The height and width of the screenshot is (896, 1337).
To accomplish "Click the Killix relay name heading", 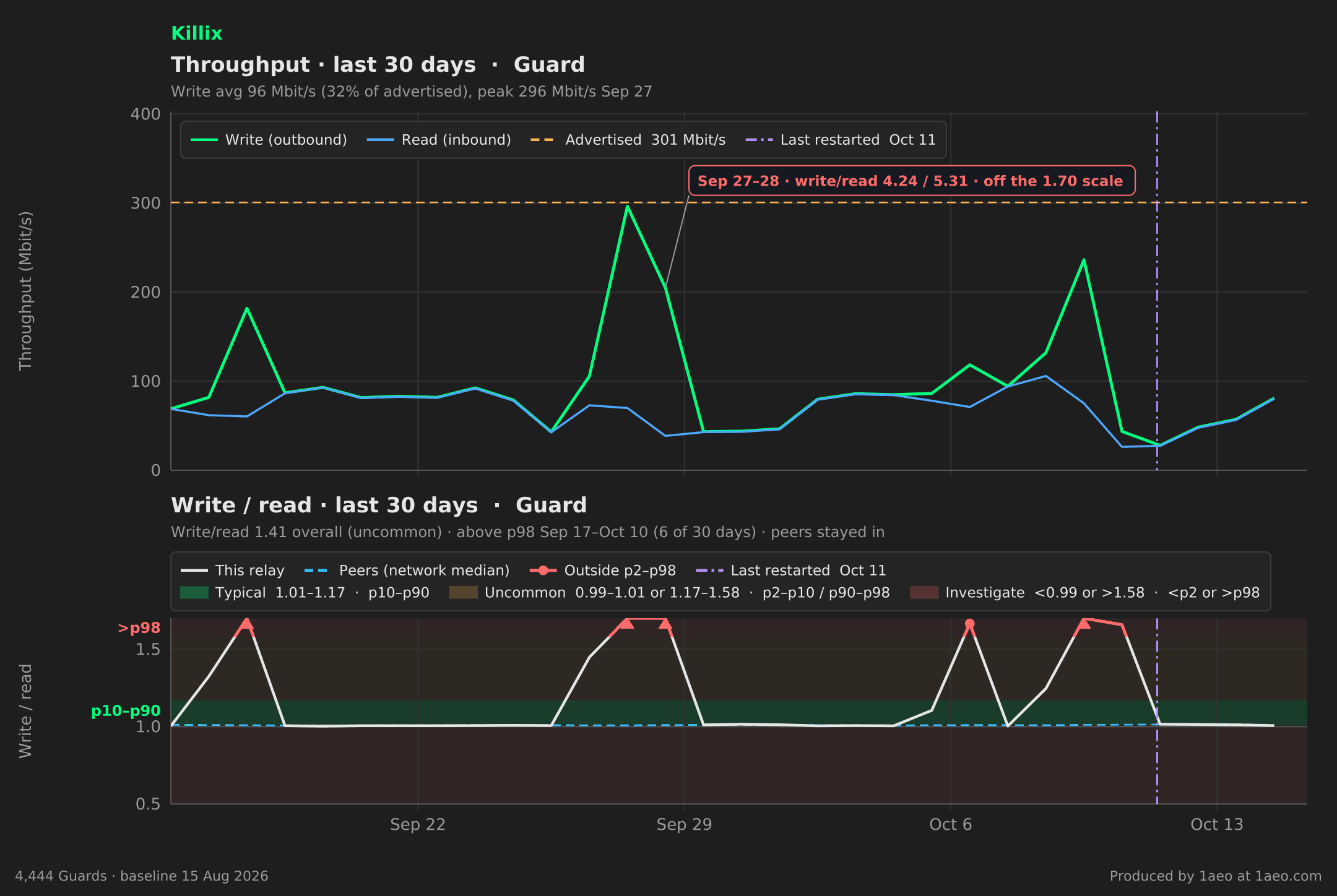I will pyautogui.click(x=196, y=33).
